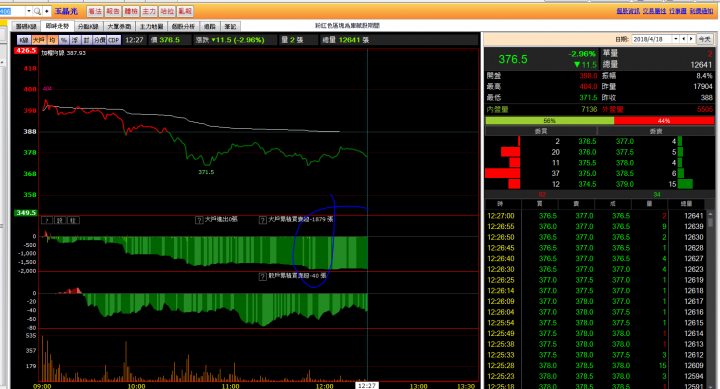Switch to the 主力籌圖 tab

coord(152,27)
